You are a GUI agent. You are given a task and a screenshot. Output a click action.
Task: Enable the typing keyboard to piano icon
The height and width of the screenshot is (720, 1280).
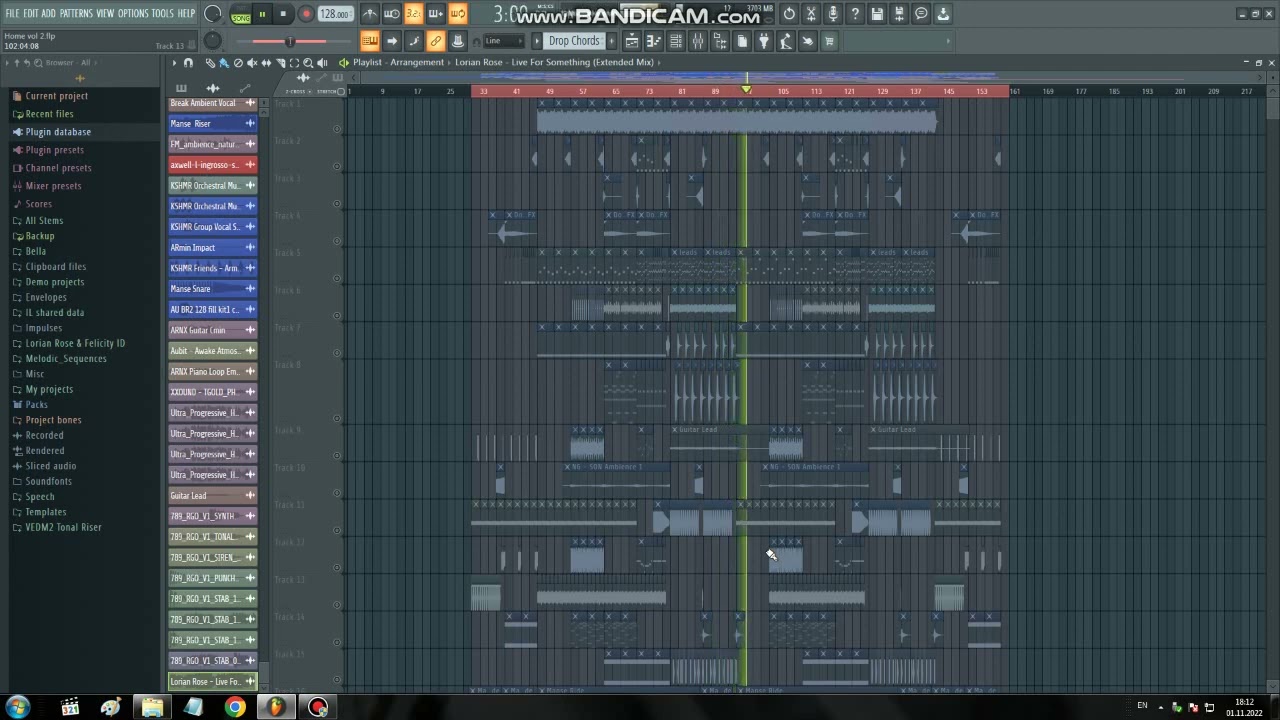pyautogui.click(x=370, y=41)
